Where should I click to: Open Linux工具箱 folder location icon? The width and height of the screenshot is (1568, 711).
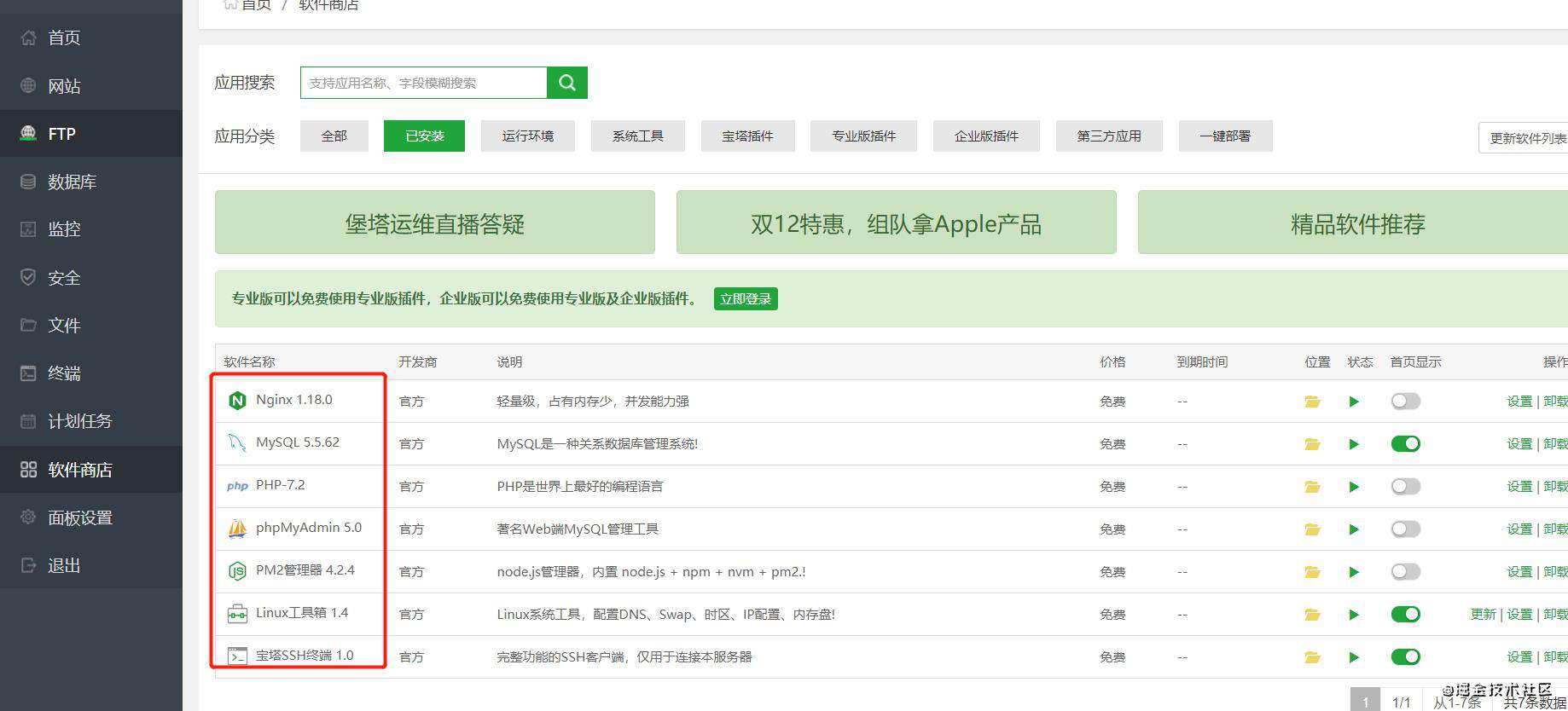pos(1312,615)
